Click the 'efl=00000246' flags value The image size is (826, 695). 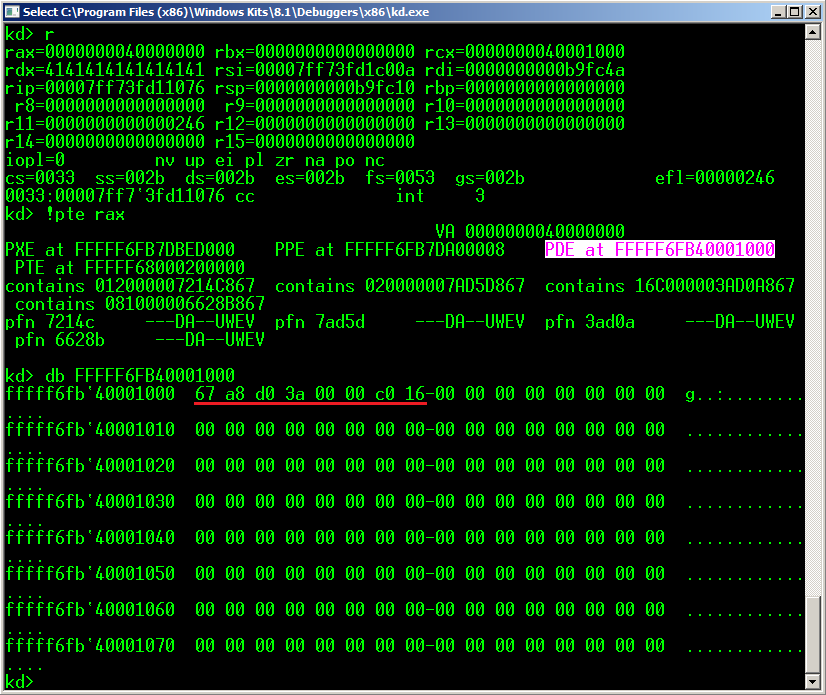(x=715, y=178)
